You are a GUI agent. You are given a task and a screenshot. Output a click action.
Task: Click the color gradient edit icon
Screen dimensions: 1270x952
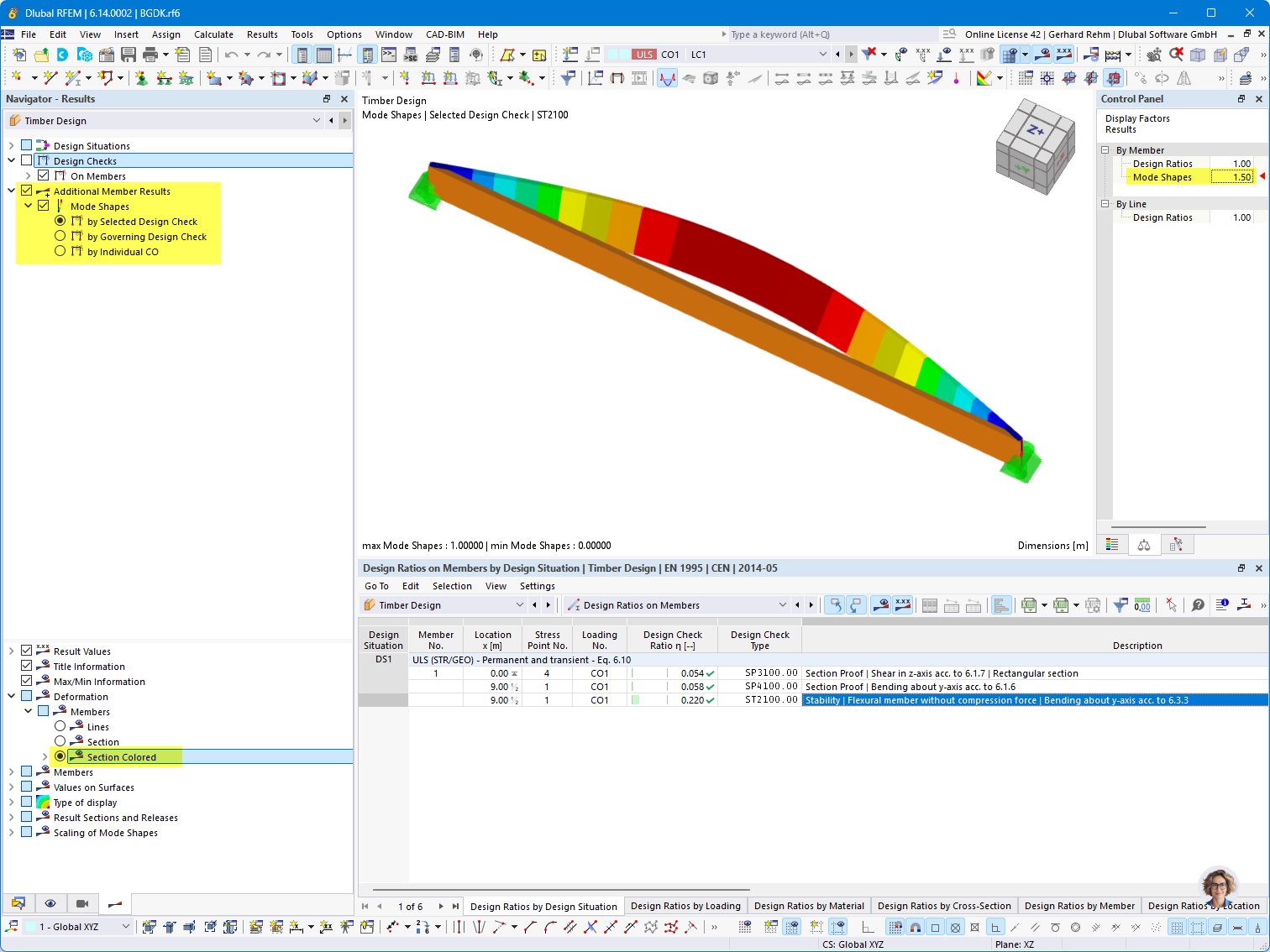click(984, 78)
